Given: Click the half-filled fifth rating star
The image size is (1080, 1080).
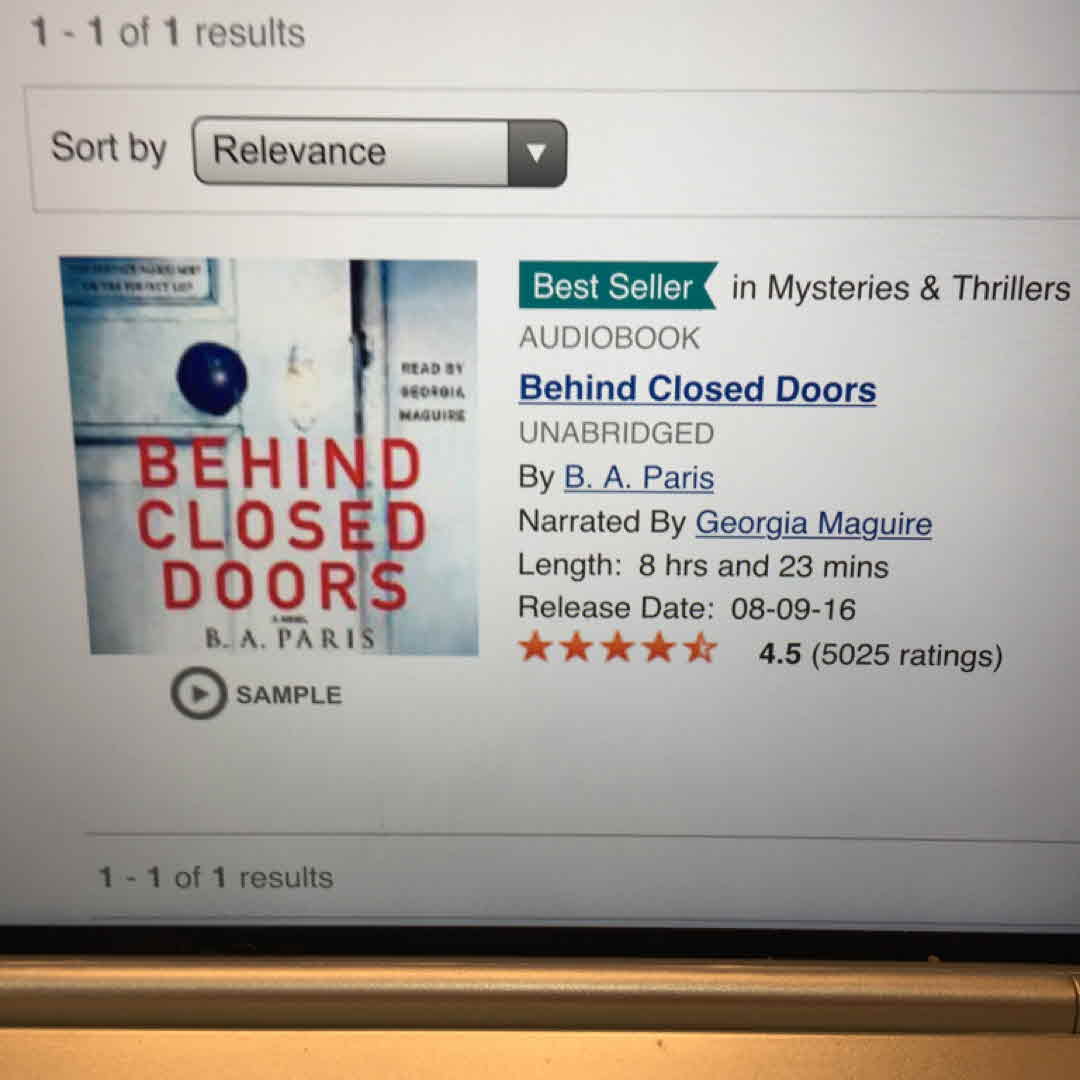Looking at the screenshot, I should 701,649.
